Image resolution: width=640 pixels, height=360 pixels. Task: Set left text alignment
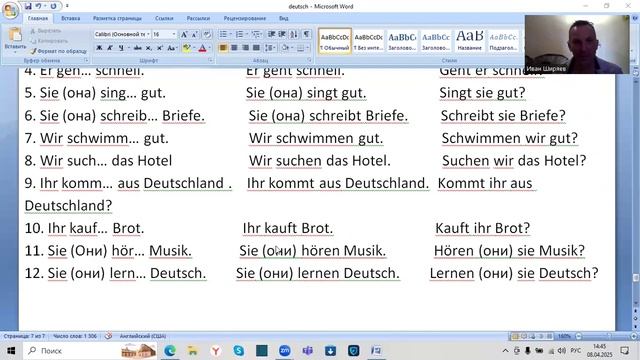(x=223, y=48)
